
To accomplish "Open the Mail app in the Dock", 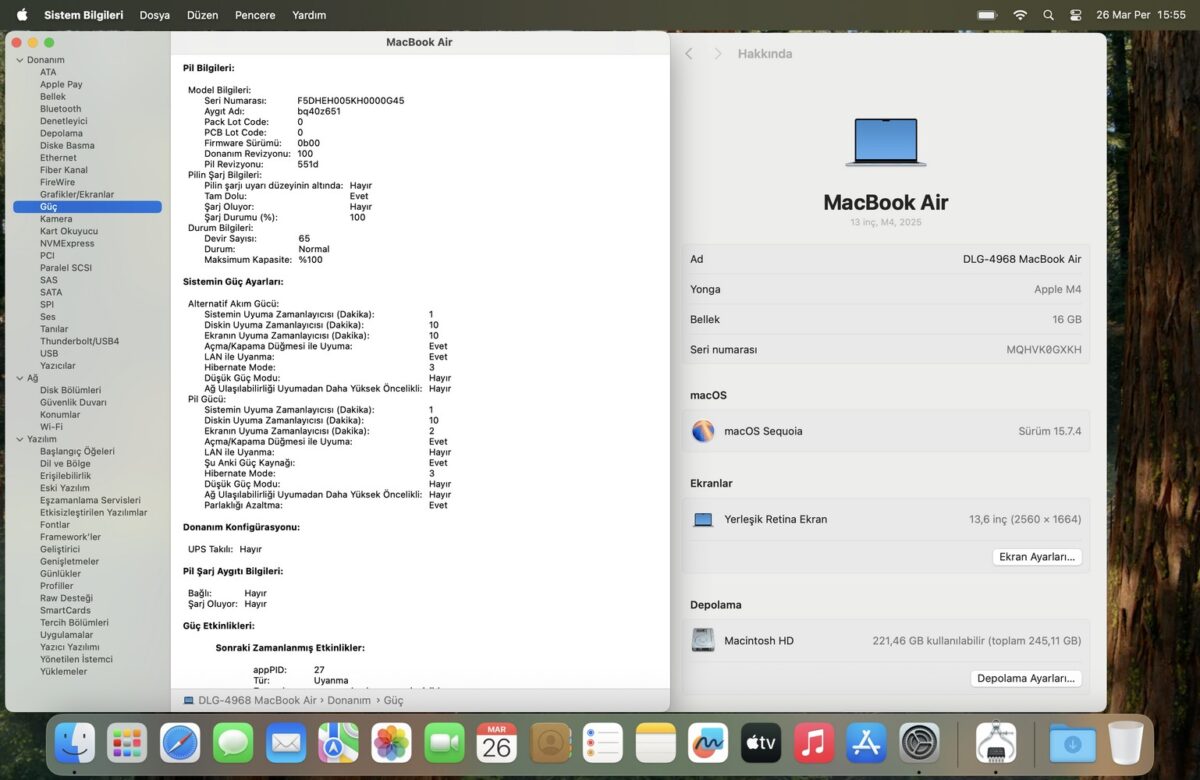I will [x=286, y=743].
